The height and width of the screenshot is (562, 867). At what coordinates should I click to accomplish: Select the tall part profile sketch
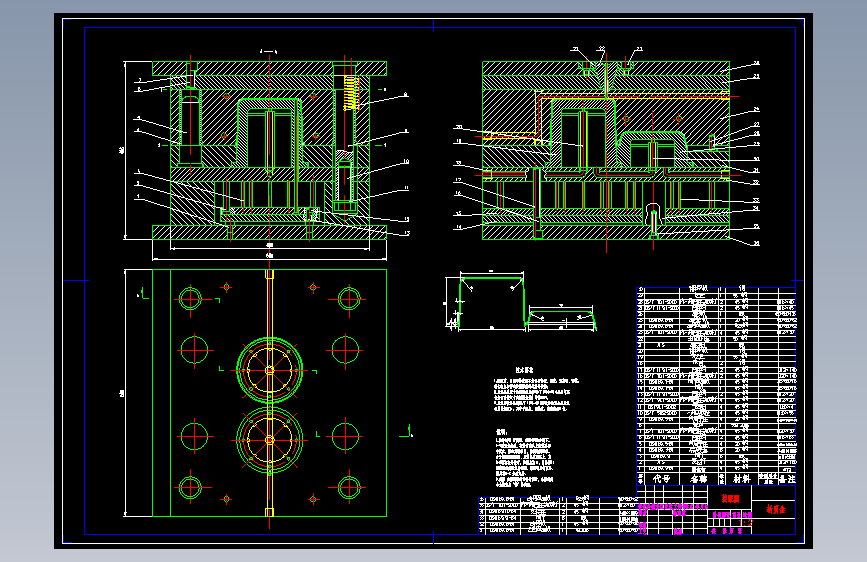coord(492,301)
